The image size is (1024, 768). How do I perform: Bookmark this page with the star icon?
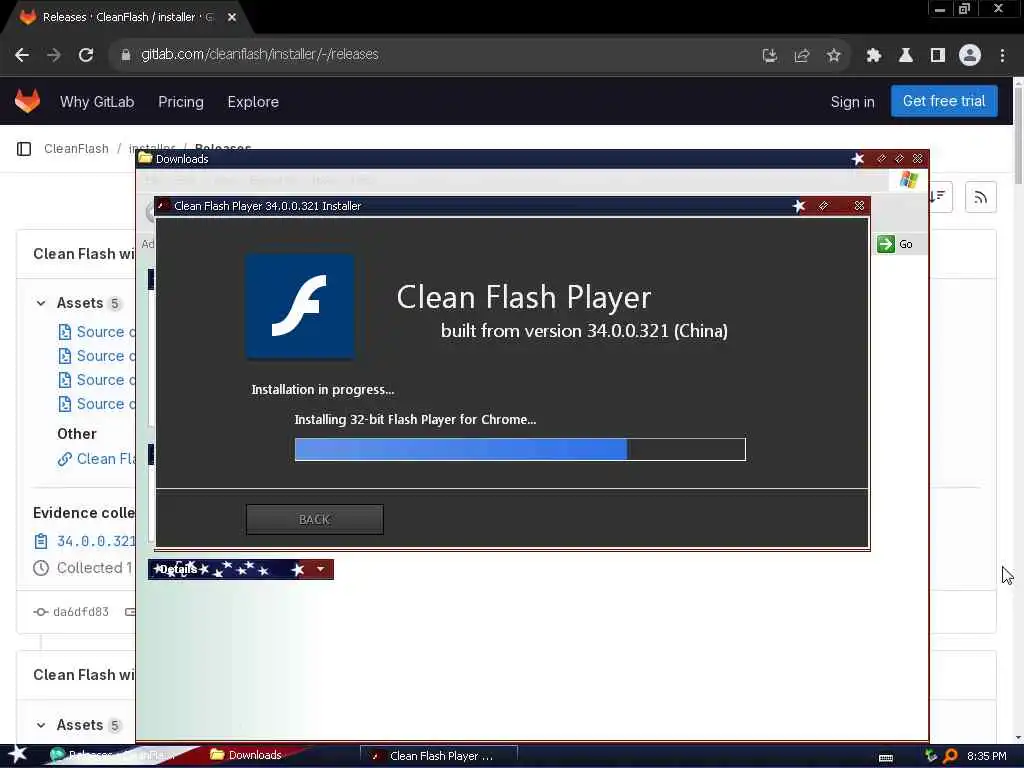click(x=833, y=56)
